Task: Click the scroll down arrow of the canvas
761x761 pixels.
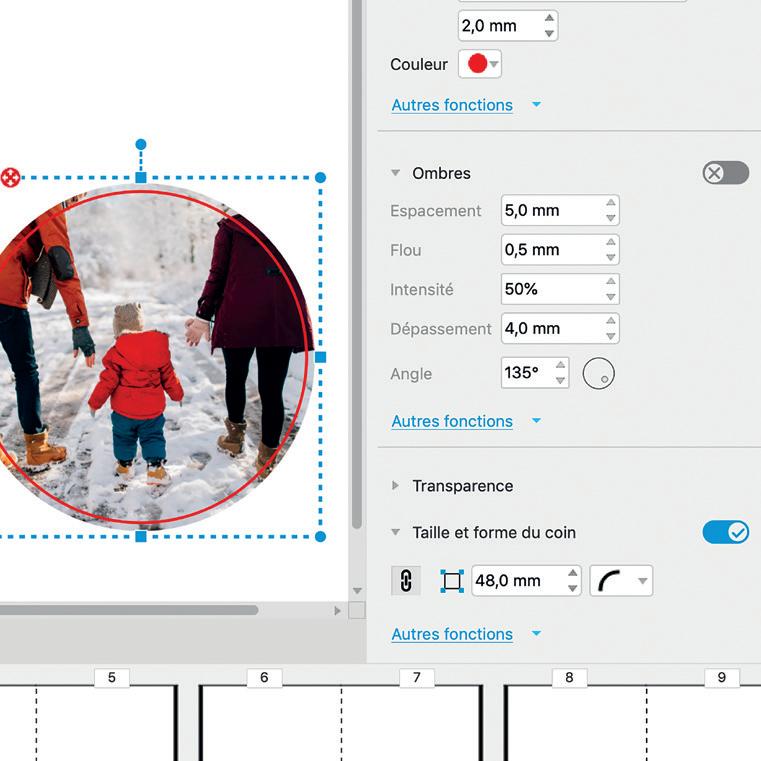Action: point(357,591)
